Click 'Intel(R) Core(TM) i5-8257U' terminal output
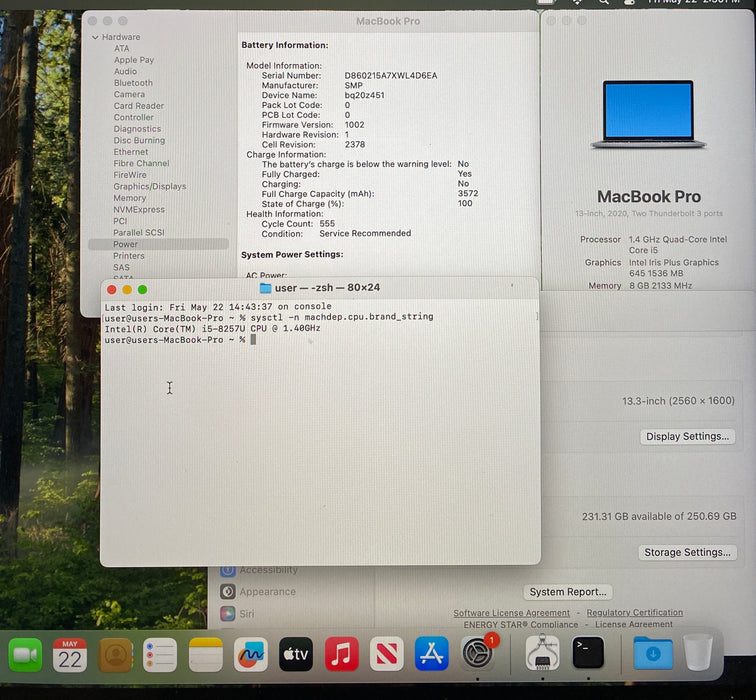This screenshot has width=756, height=700. [x=175, y=329]
